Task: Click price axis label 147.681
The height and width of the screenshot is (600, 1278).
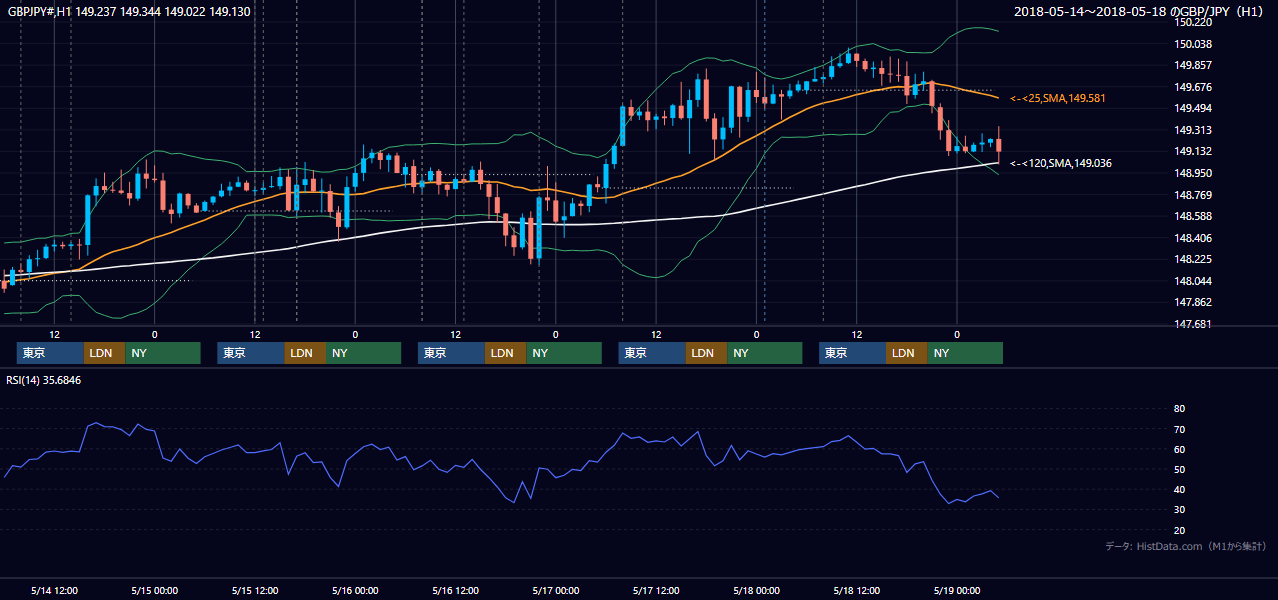Action: pos(1195,324)
